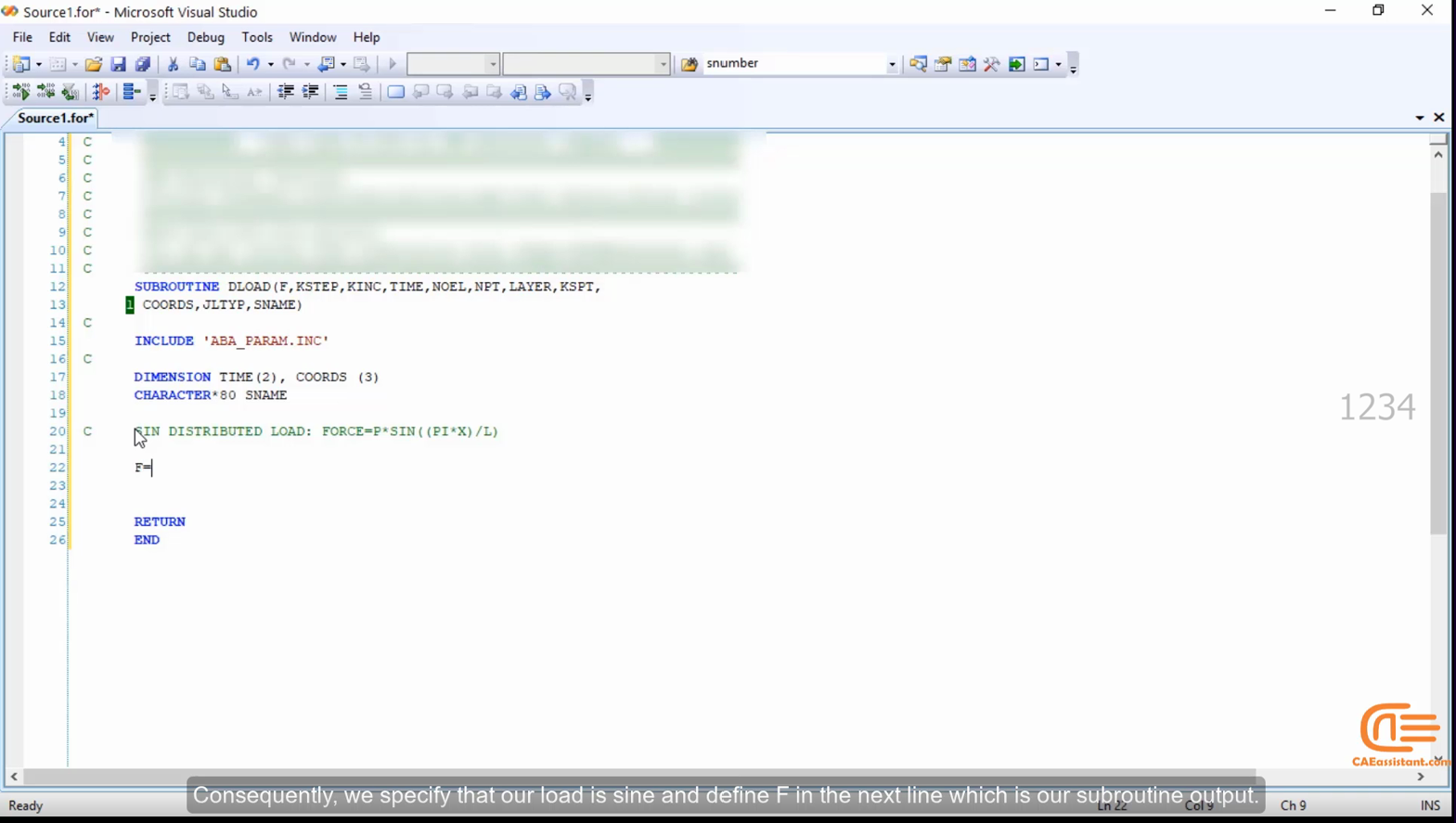Close the Source1.for document with the X
Screen dimensions: 1456x823
(x=1439, y=118)
